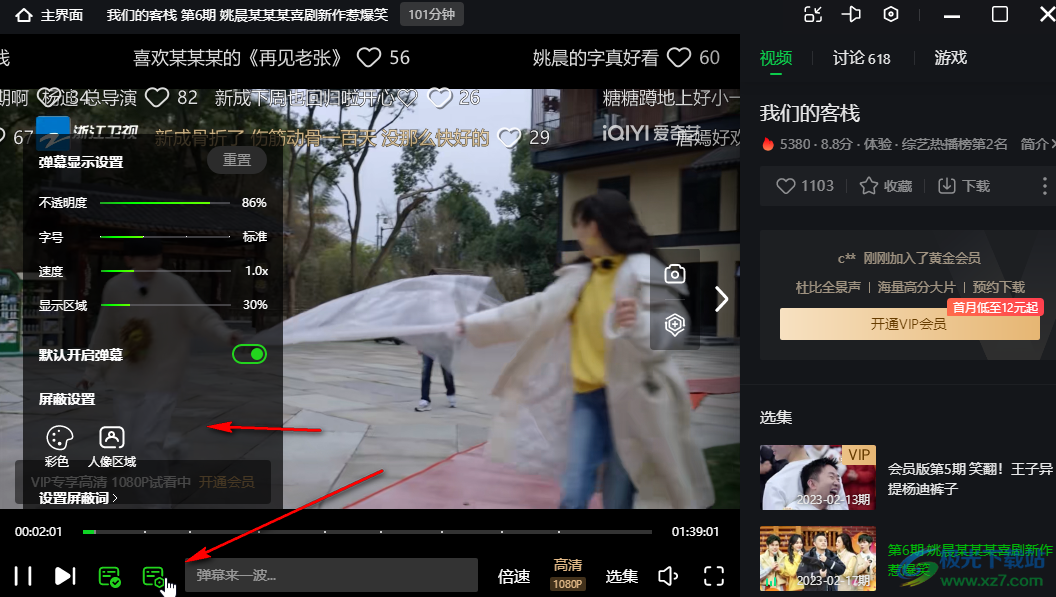
Task: Enter fullscreen mode
Action: [x=714, y=576]
